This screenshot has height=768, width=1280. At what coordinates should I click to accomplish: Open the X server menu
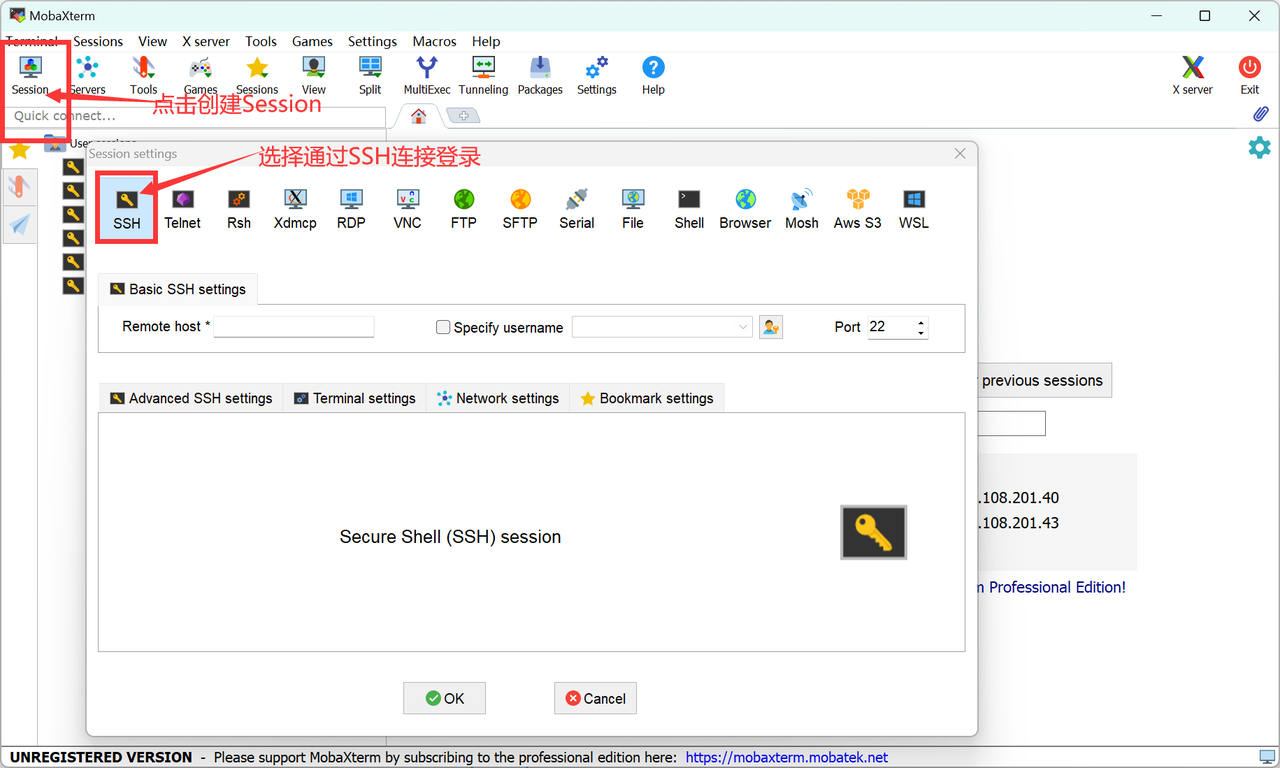click(206, 41)
